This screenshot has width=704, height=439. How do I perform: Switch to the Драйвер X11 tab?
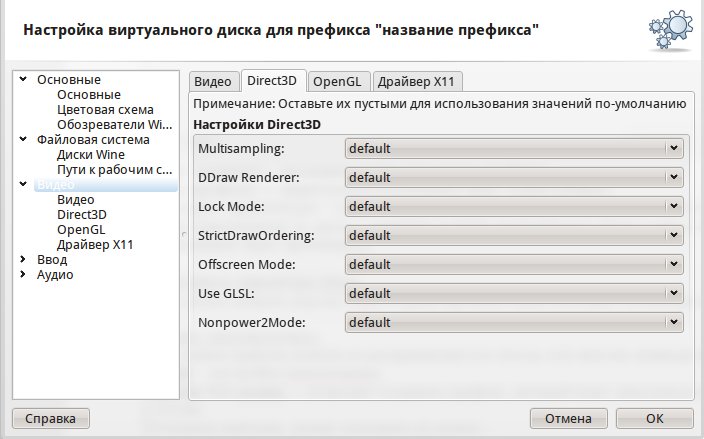(420, 82)
